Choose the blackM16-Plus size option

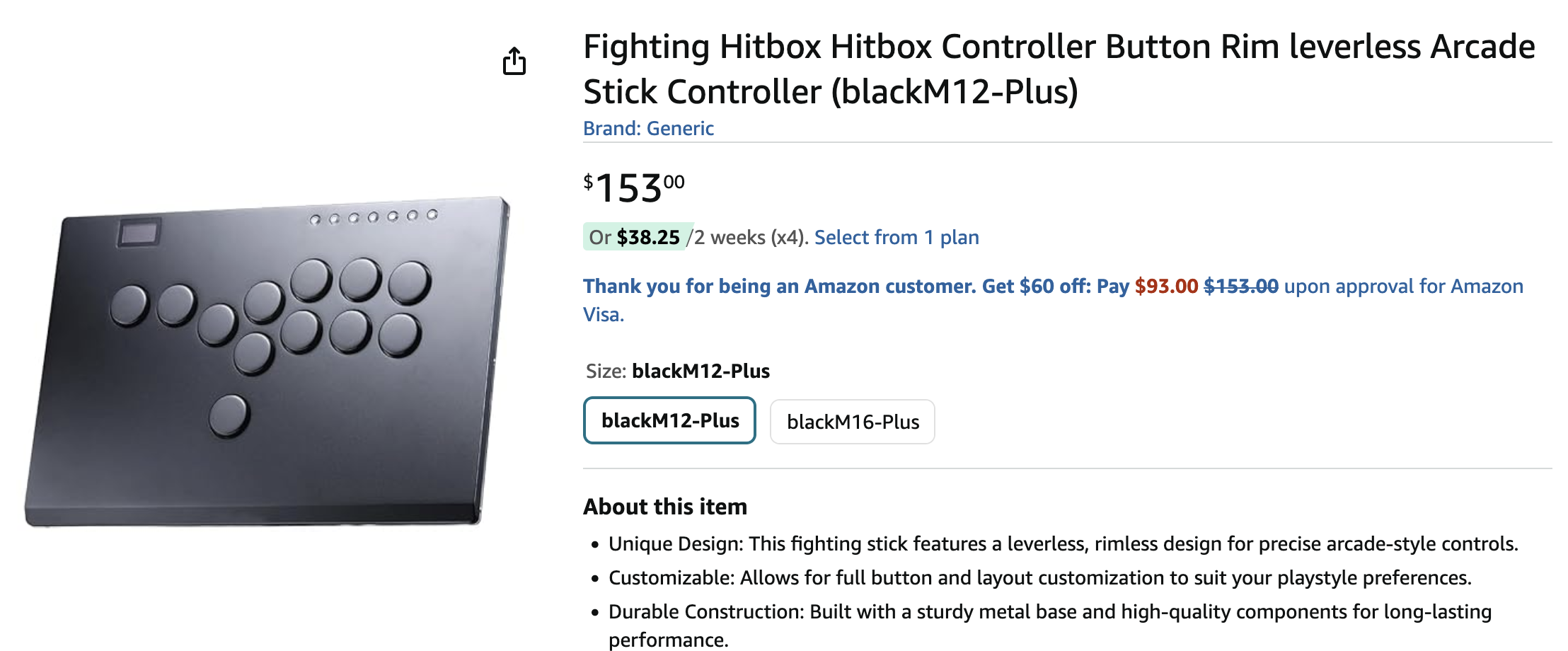tap(853, 422)
